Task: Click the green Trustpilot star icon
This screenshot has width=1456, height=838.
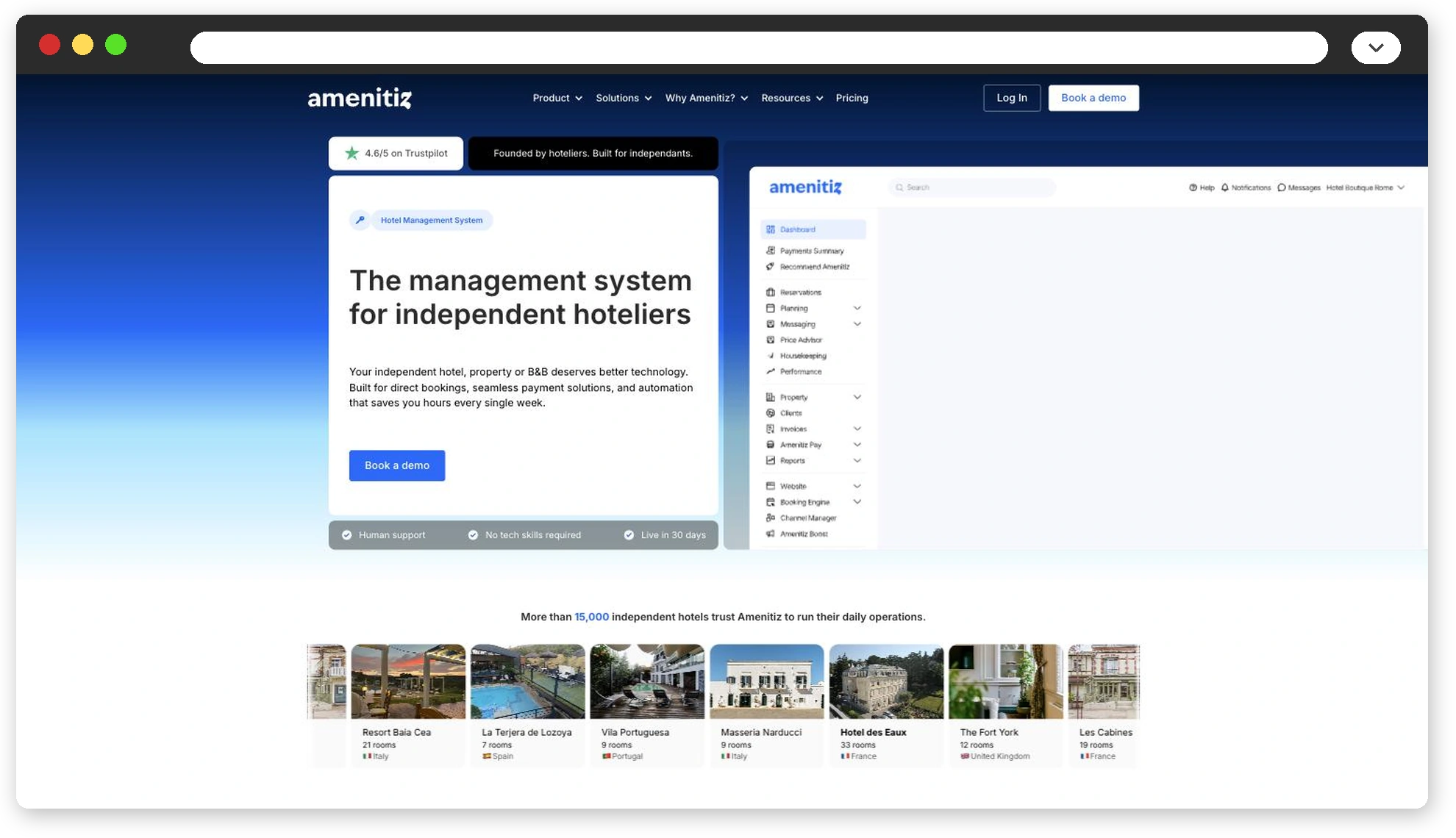Action: tap(352, 153)
